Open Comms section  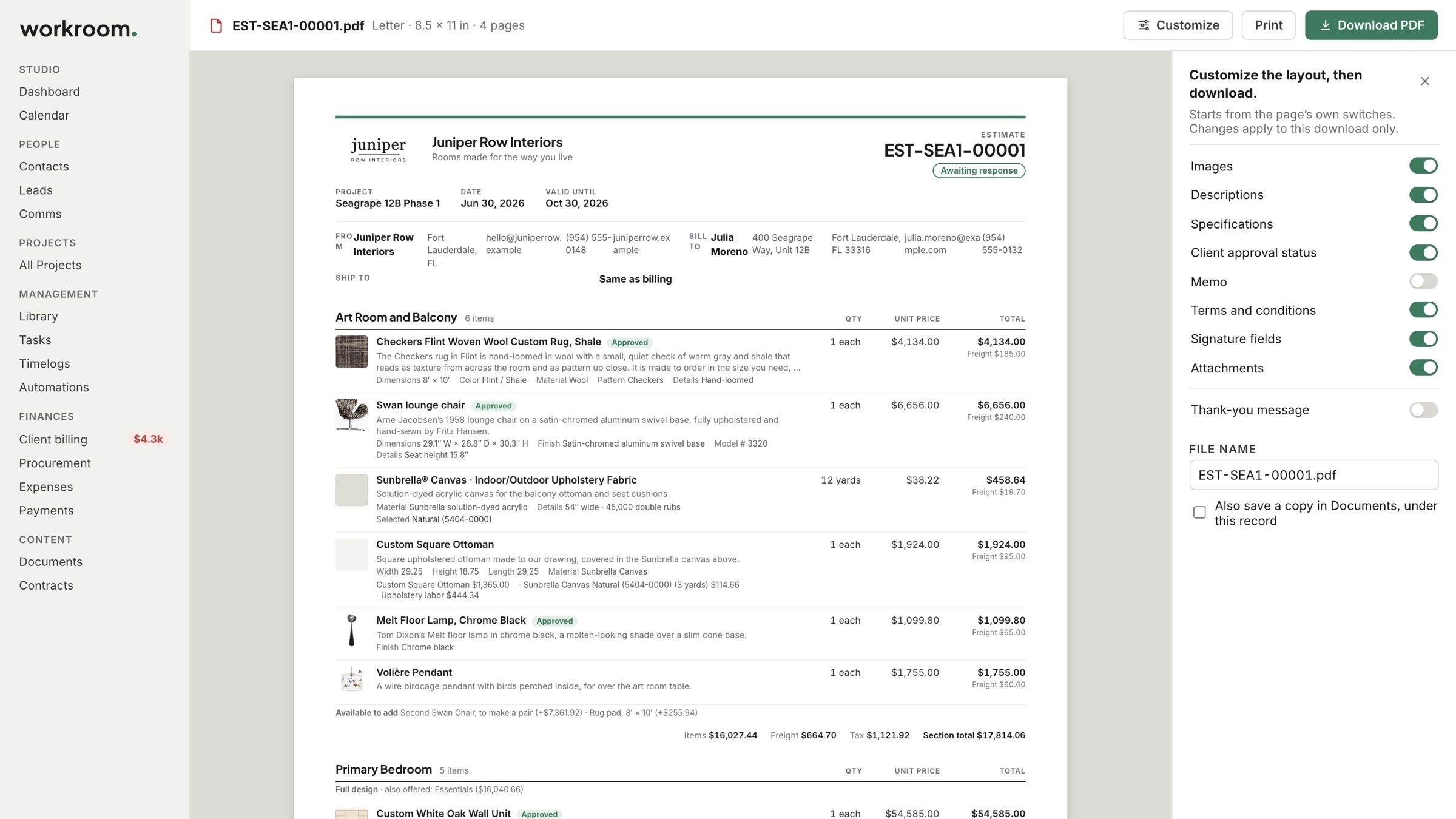[40, 214]
